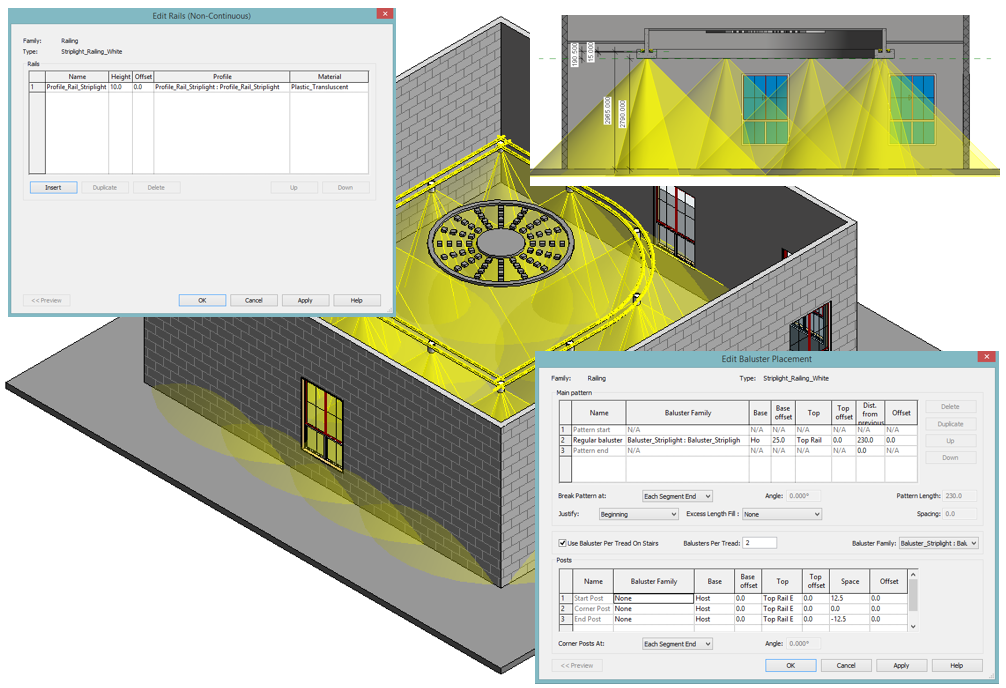Click Down button in Edit Rails dialog
This screenshot has height=688, width=1006.
coord(345,187)
